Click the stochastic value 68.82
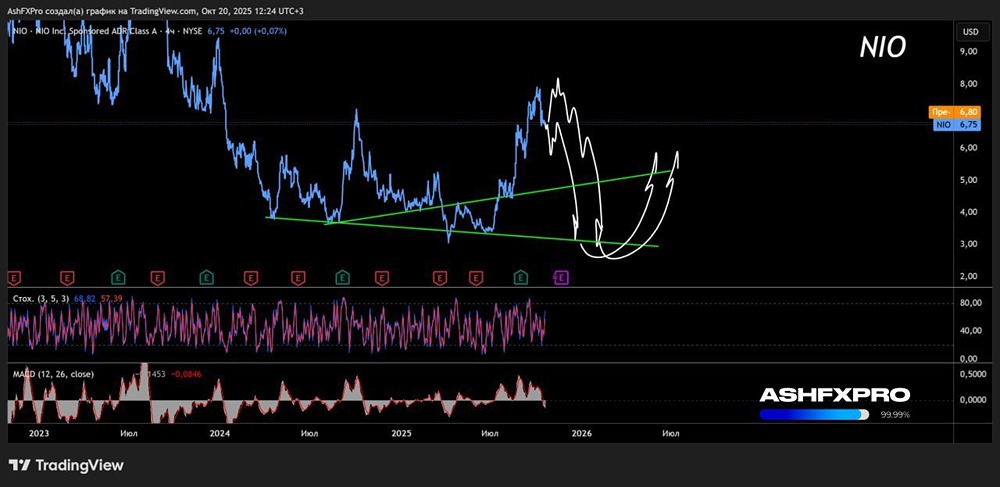This screenshot has width=1000, height=487. pyautogui.click(x=85, y=298)
